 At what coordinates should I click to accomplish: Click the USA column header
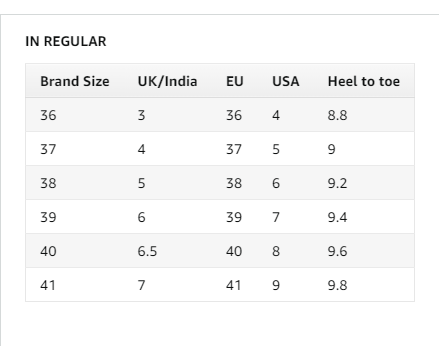tap(286, 81)
